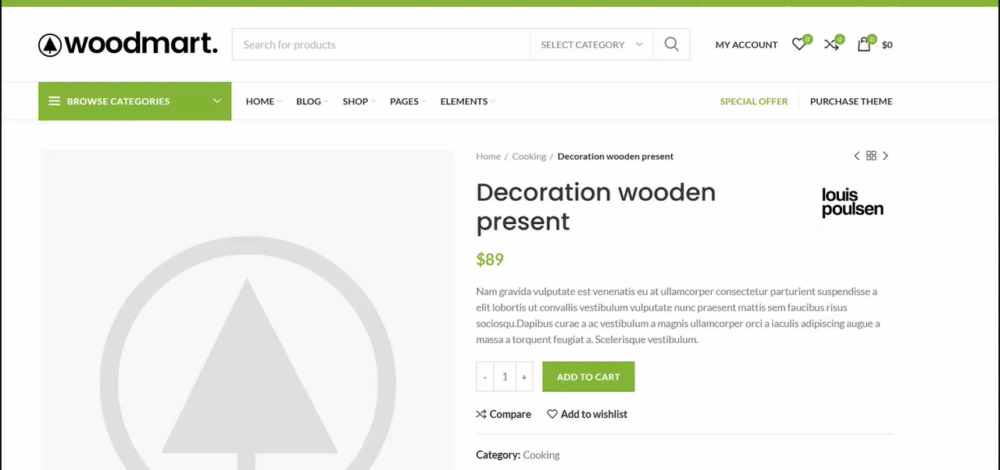Click the Cooking breadcrumb
Image resolution: width=1000 pixels, height=470 pixels.
[x=529, y=156]
